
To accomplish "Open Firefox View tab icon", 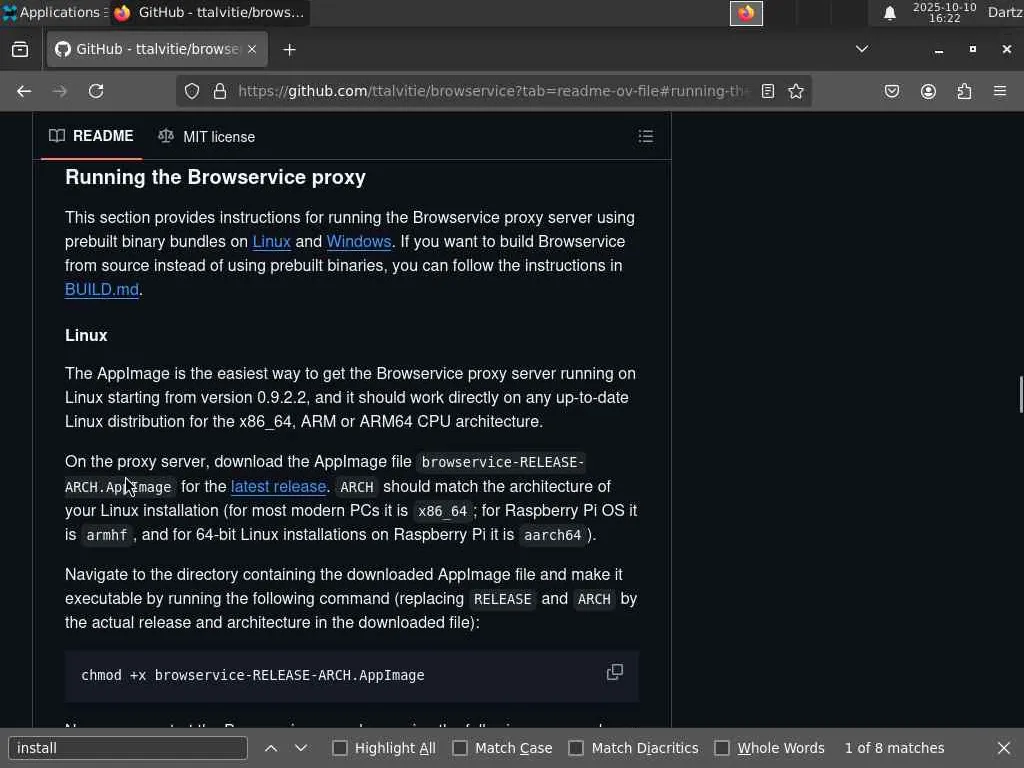I will pyautogui.click(x=20, y=50).
